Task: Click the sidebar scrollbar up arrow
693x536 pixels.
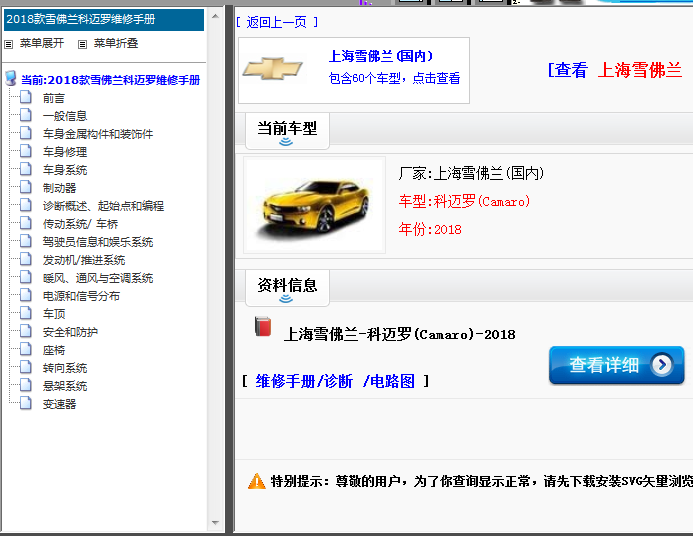Action: pyautogui.click(x=215, y=16)
